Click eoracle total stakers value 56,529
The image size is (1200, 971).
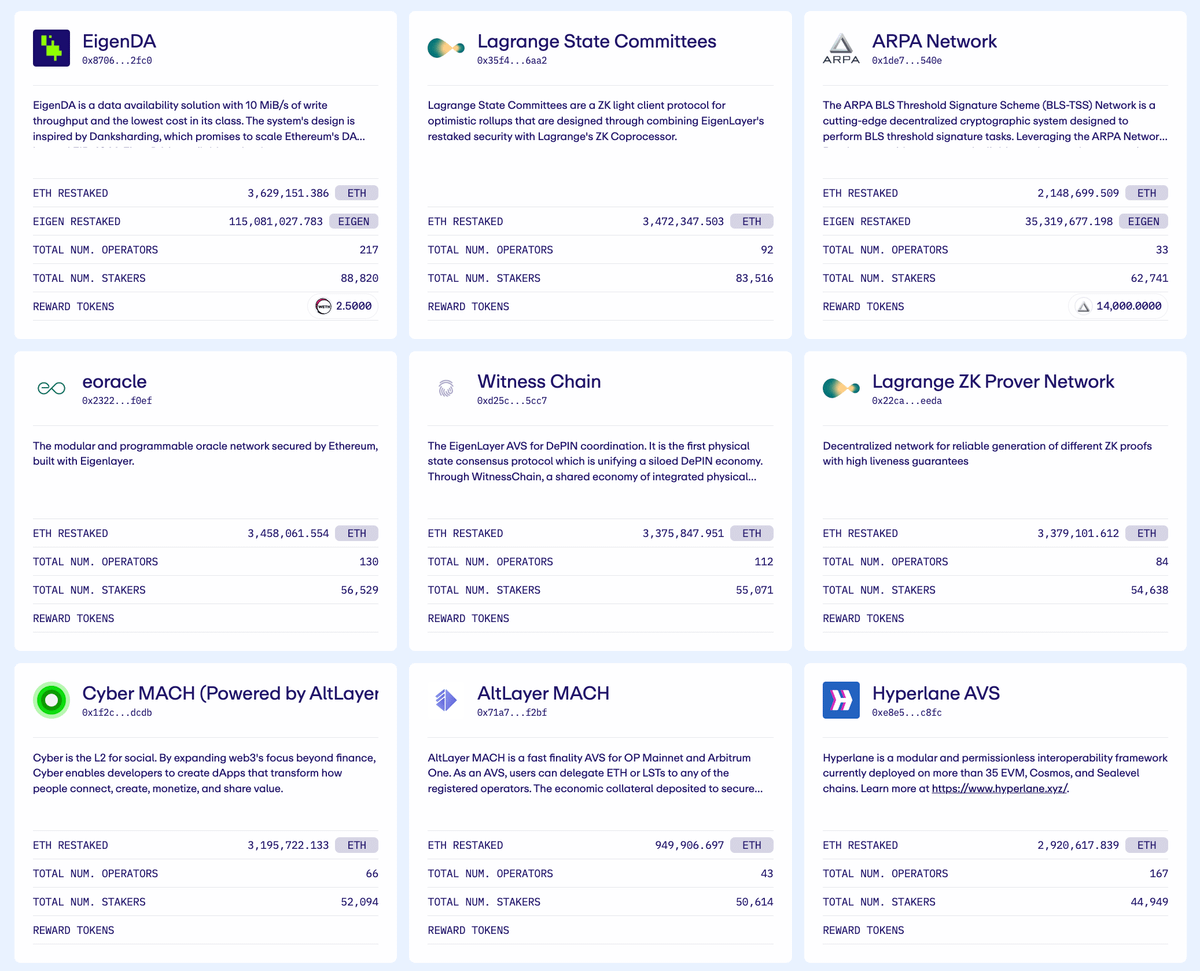[x=360, y=591]
